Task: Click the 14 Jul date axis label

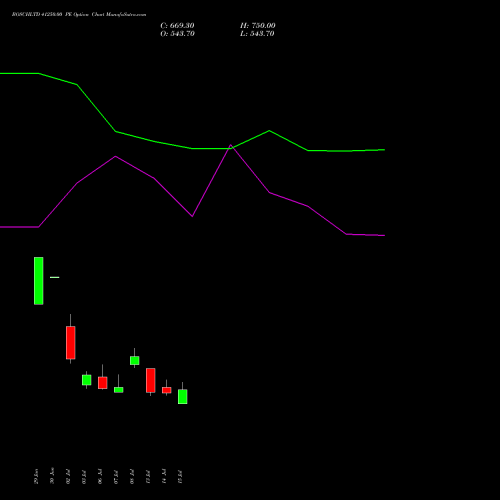Action: [164, 477]
